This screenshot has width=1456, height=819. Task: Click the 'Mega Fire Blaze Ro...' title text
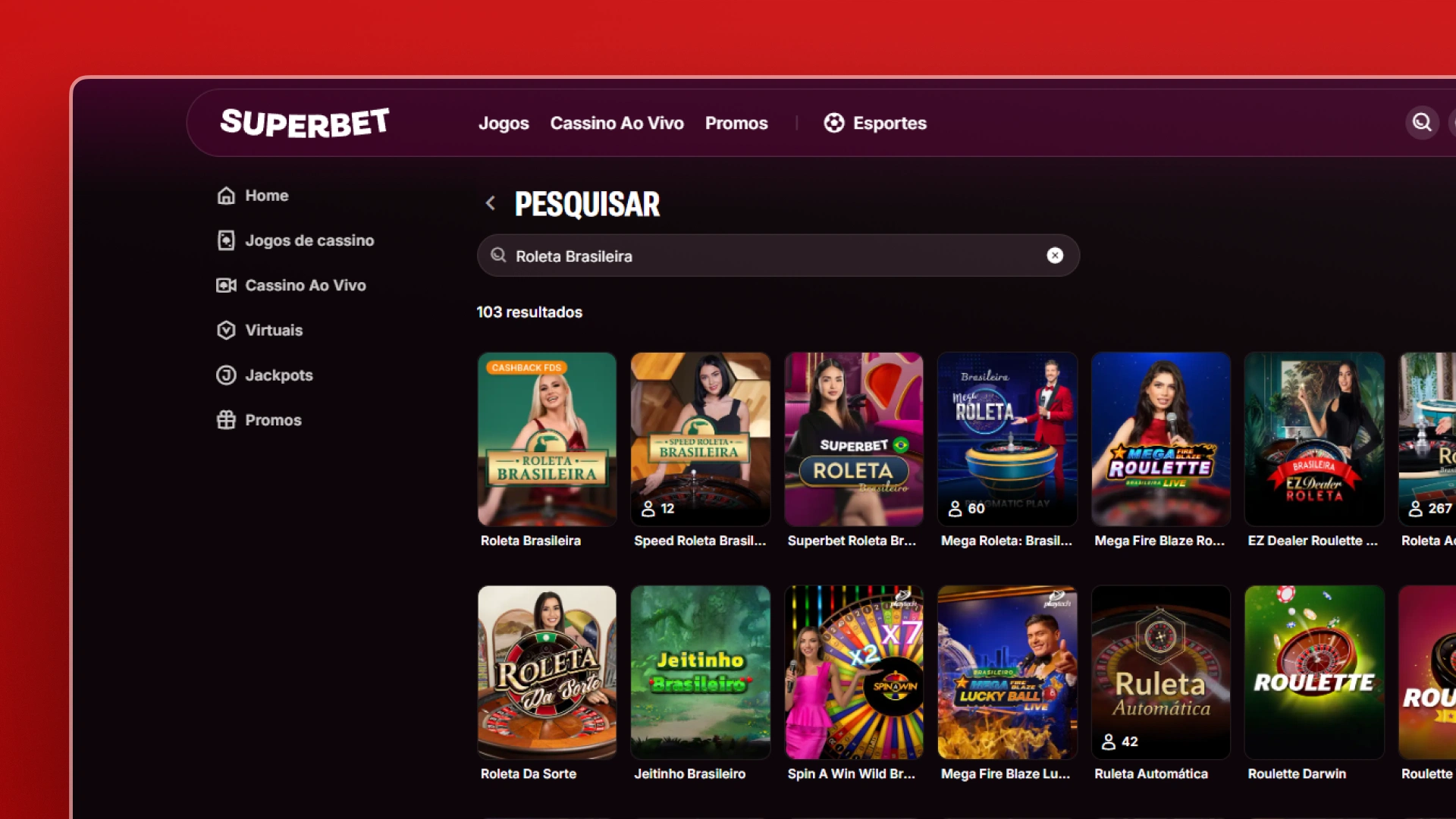pyautogui.click(x=1159, y=541)
